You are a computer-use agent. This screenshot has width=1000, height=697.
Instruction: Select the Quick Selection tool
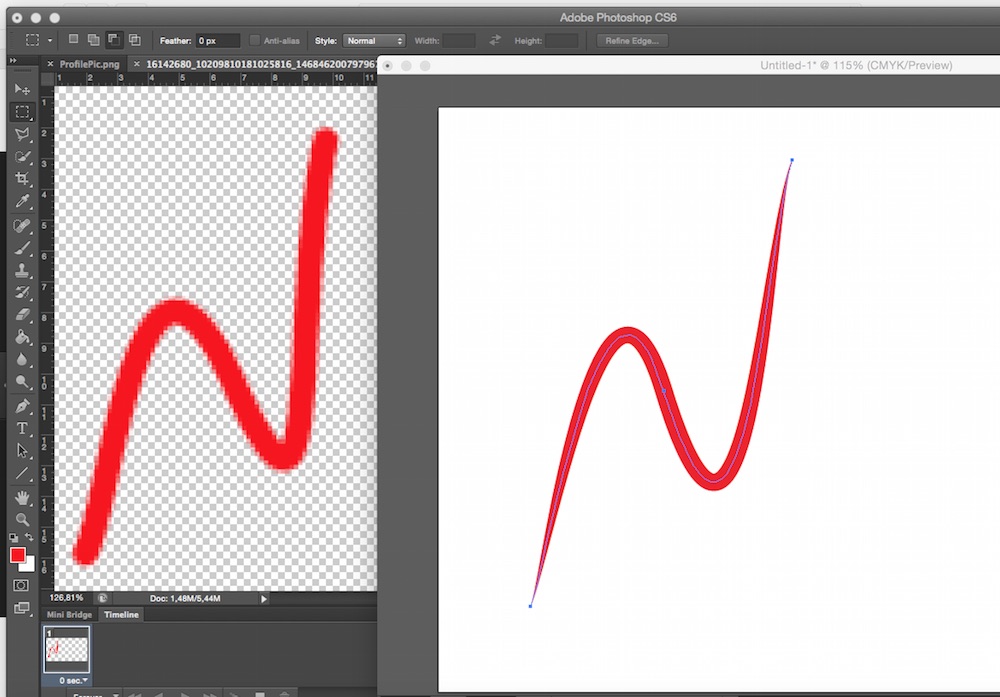[22, 157]
